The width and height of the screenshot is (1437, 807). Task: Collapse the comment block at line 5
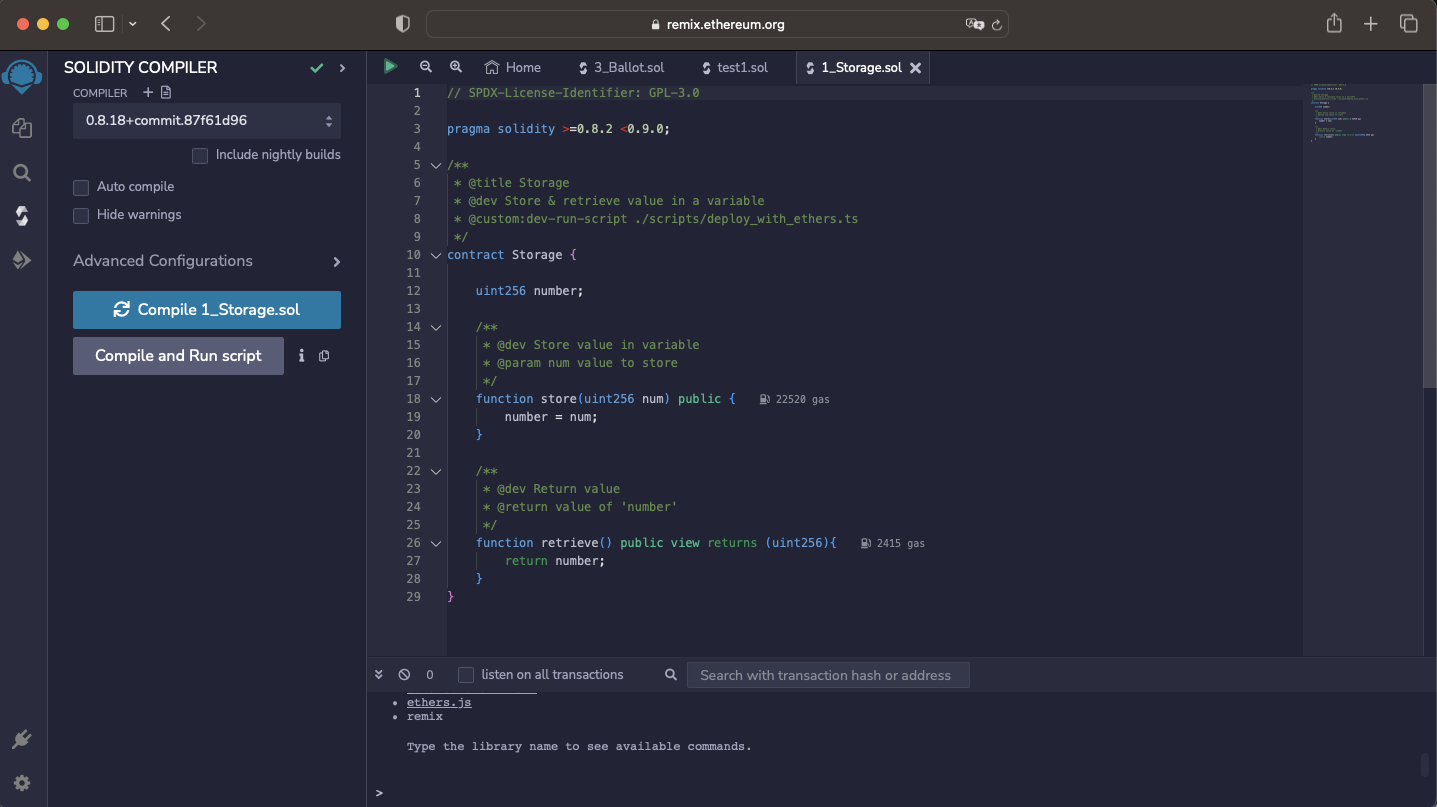[435, 165]
